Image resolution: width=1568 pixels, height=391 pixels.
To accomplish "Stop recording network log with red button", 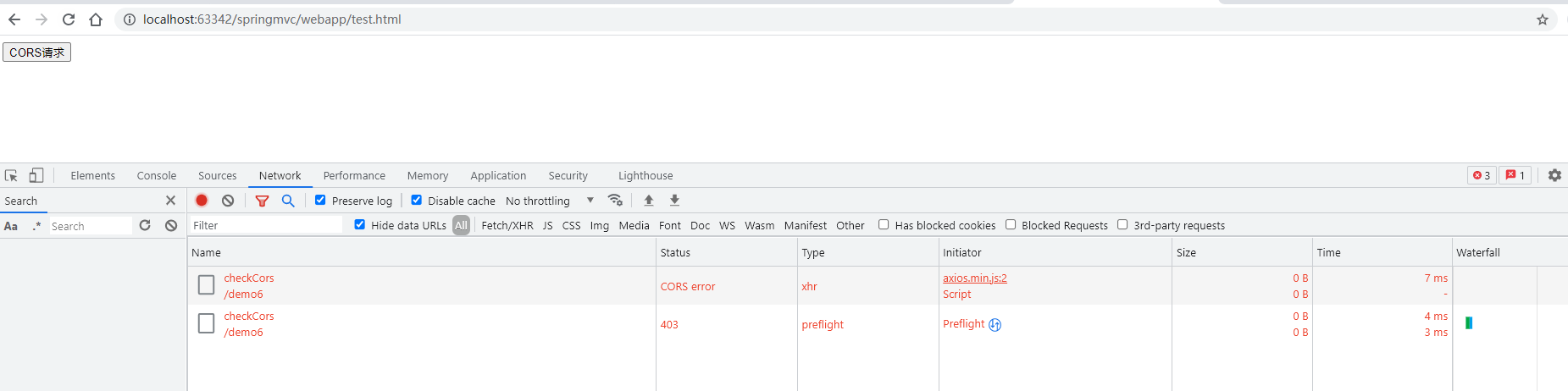I will 202,201.
